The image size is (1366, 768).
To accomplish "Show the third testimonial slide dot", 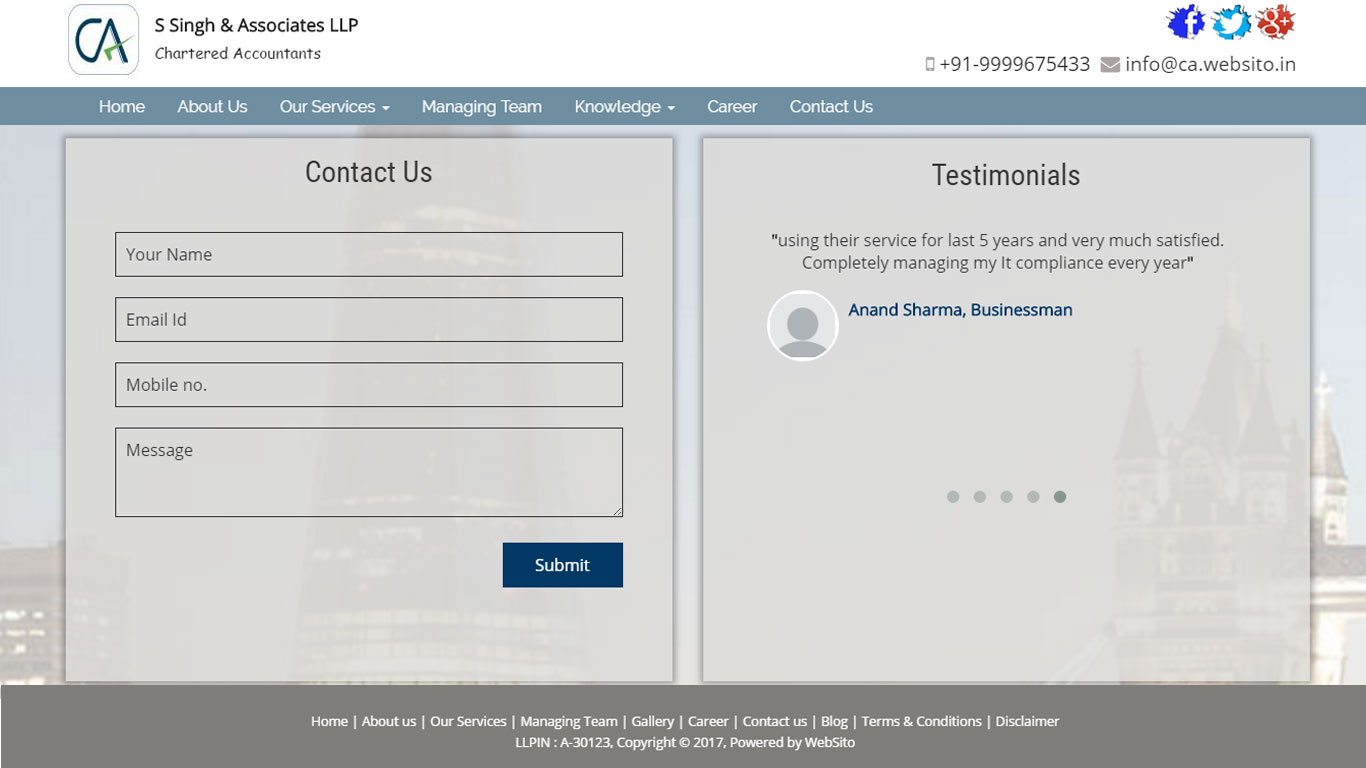I will 1007,497.
